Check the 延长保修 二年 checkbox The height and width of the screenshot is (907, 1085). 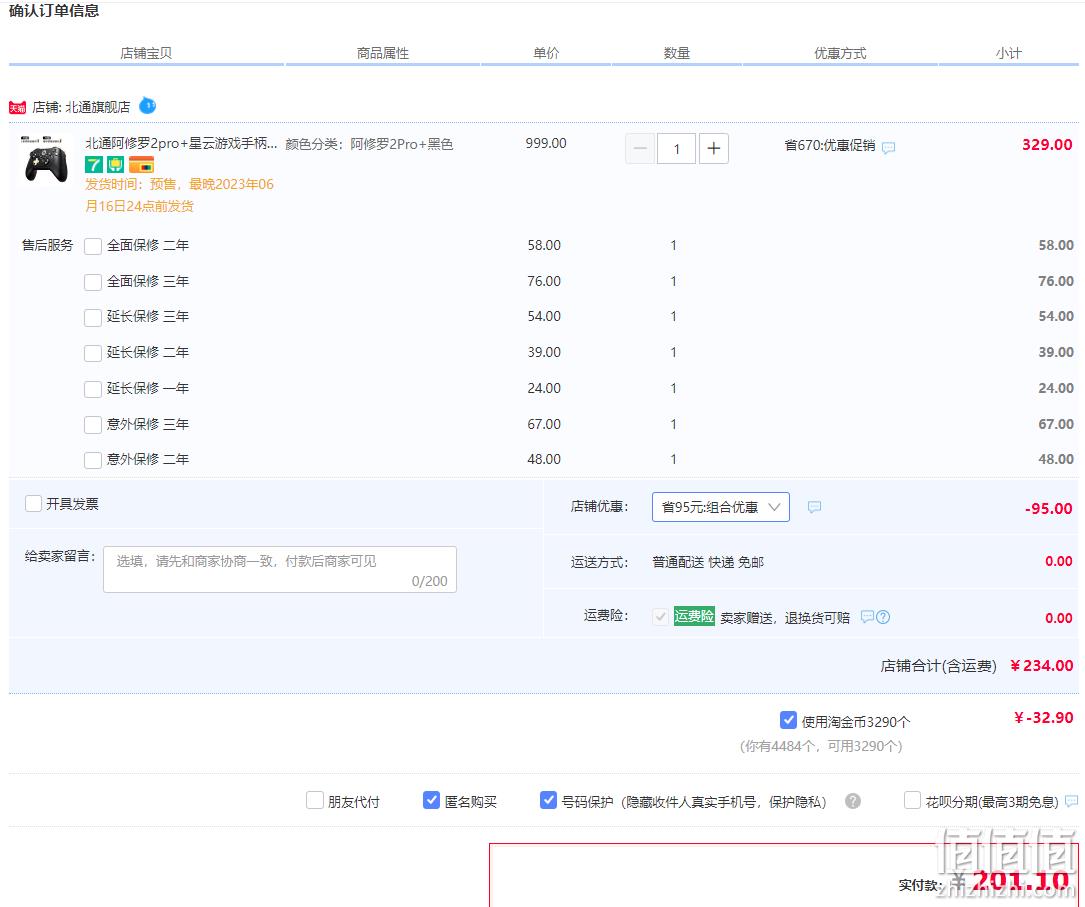[93, 354]
